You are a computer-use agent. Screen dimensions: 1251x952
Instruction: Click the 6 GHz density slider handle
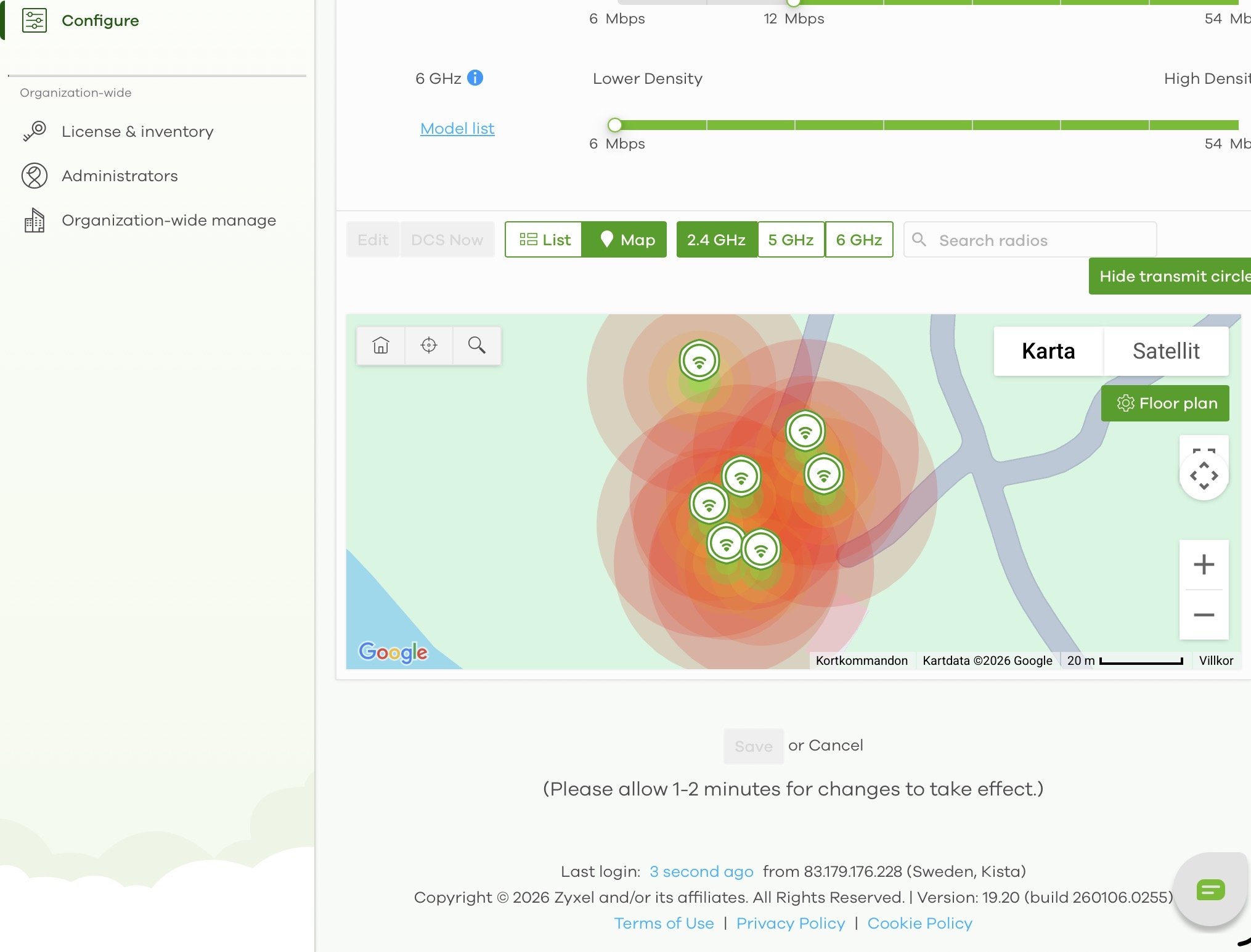pyautogui.click(x=614, y=125)
